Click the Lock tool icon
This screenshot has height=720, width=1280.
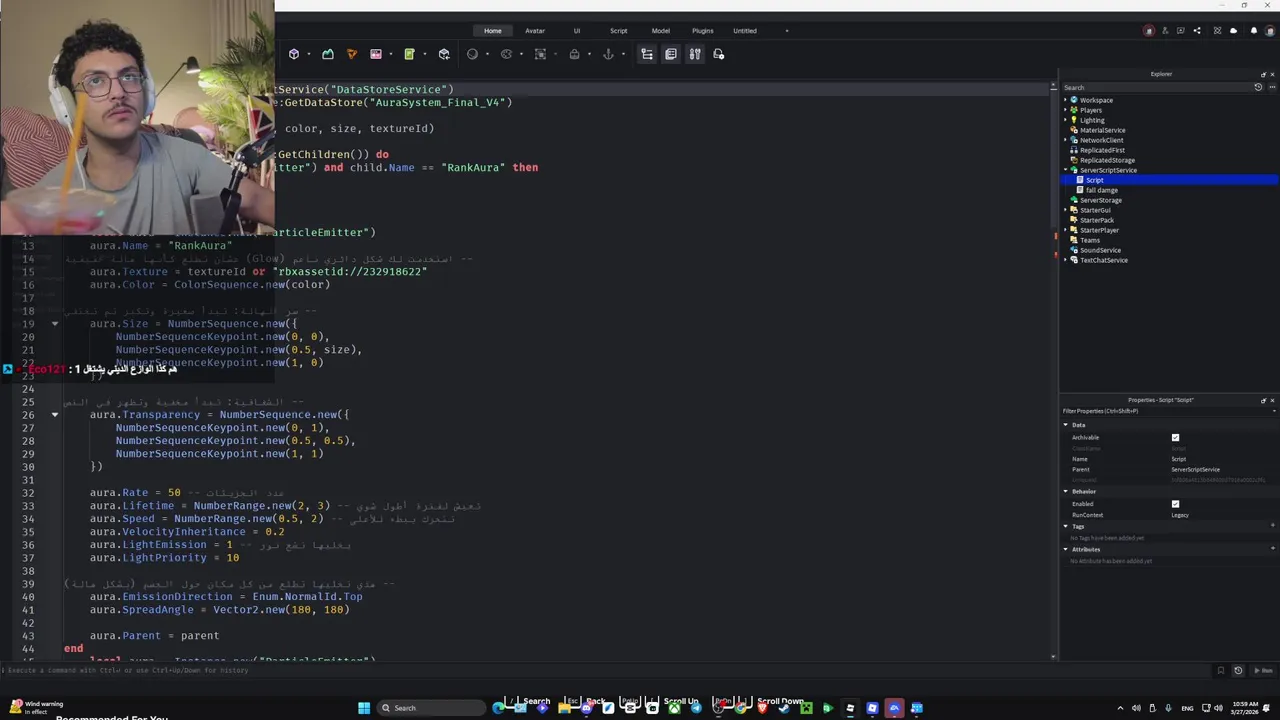pos(575,54)
